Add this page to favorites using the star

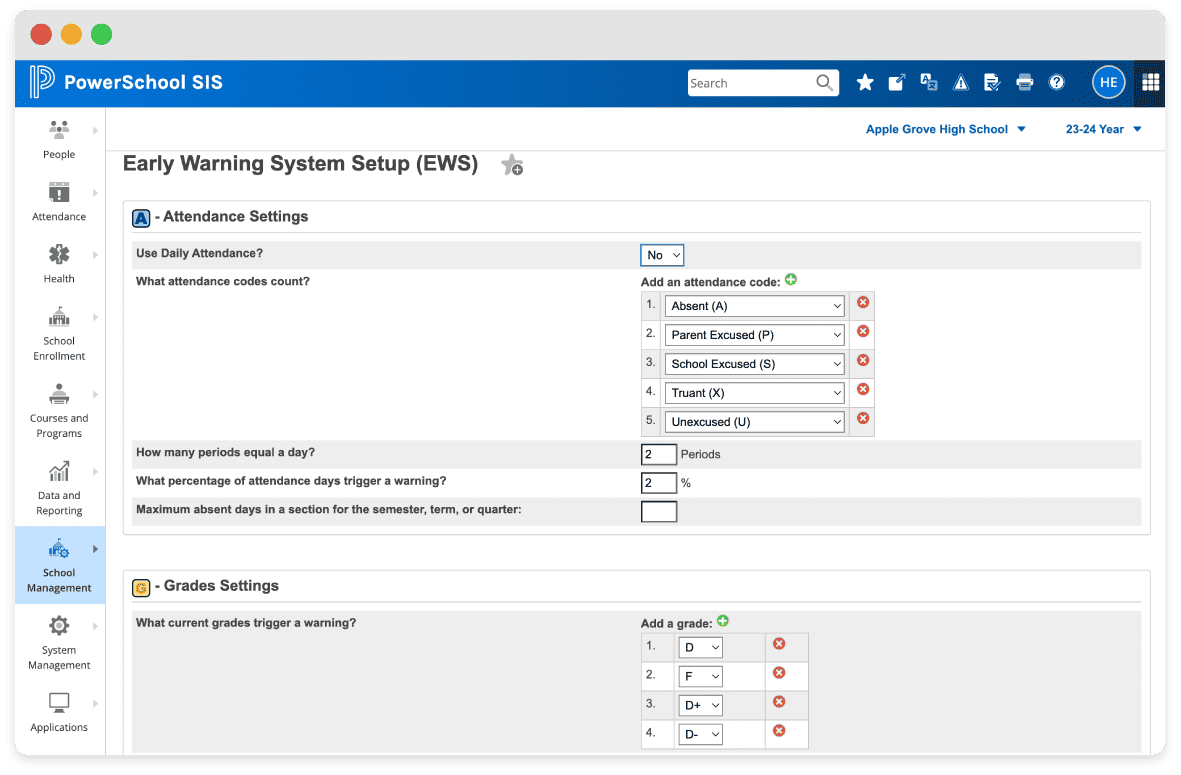[512, 165]
